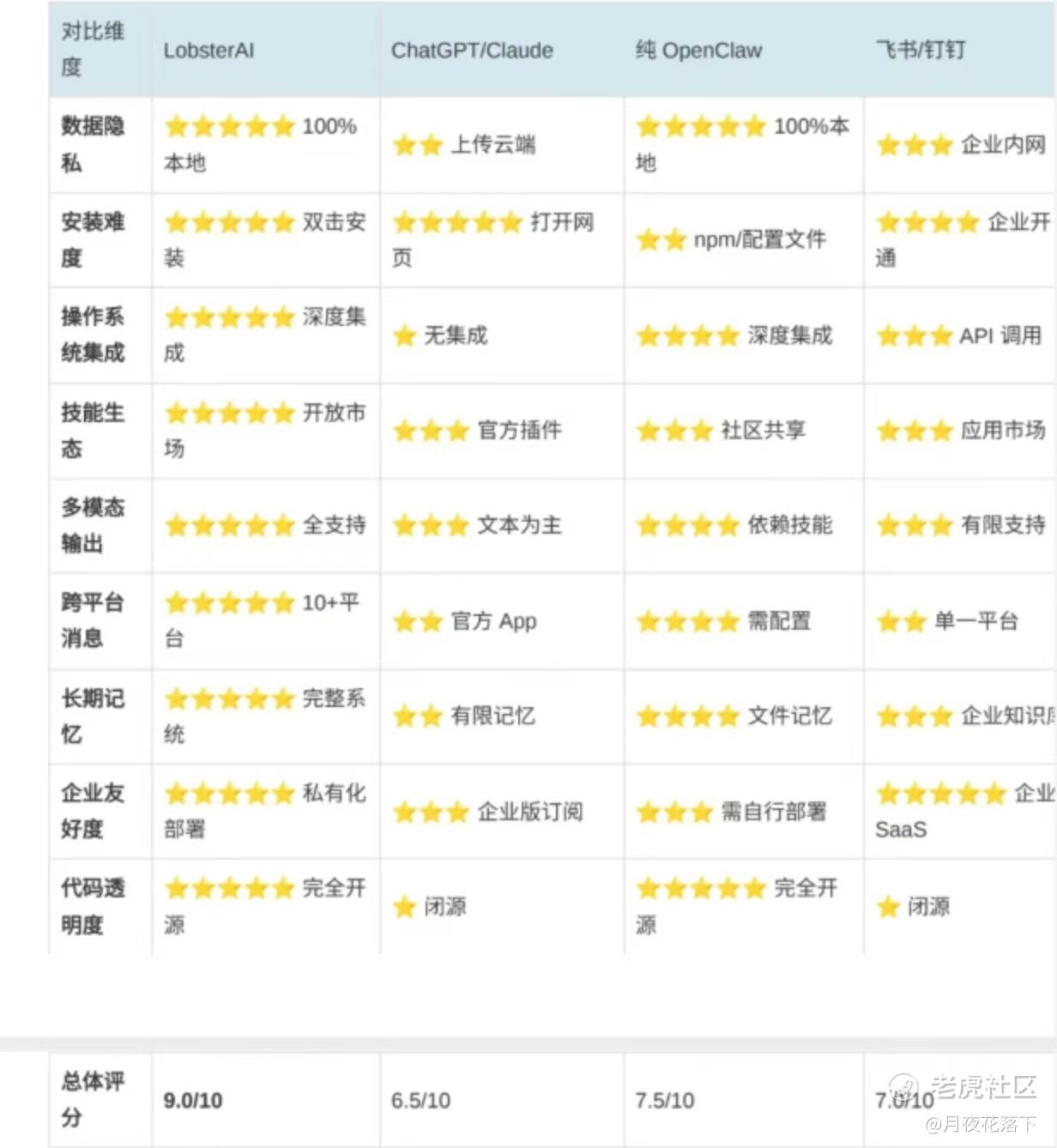Select the ChatGPT/Claude column header
The image size is (1057, 1148).
[472, 51]
